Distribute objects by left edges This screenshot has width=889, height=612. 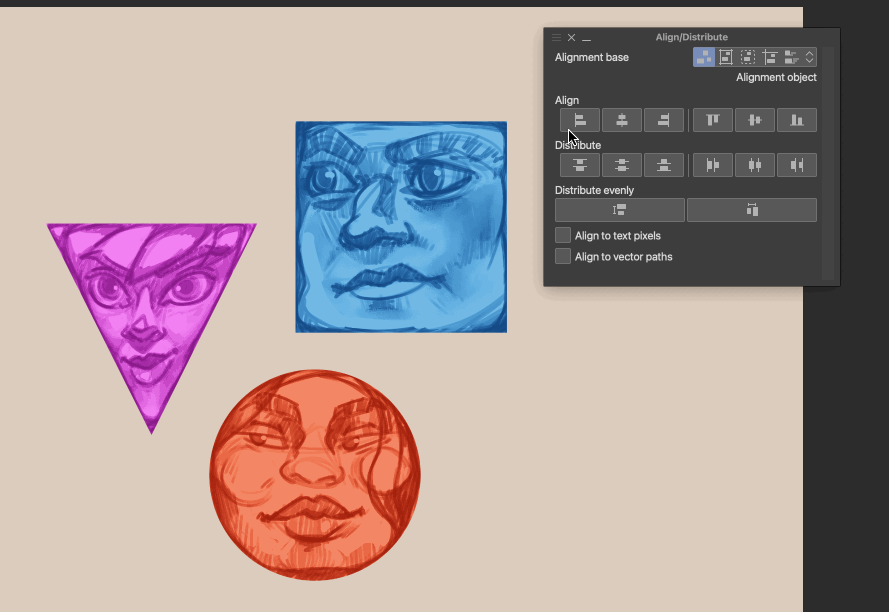[x=713, y=165]
